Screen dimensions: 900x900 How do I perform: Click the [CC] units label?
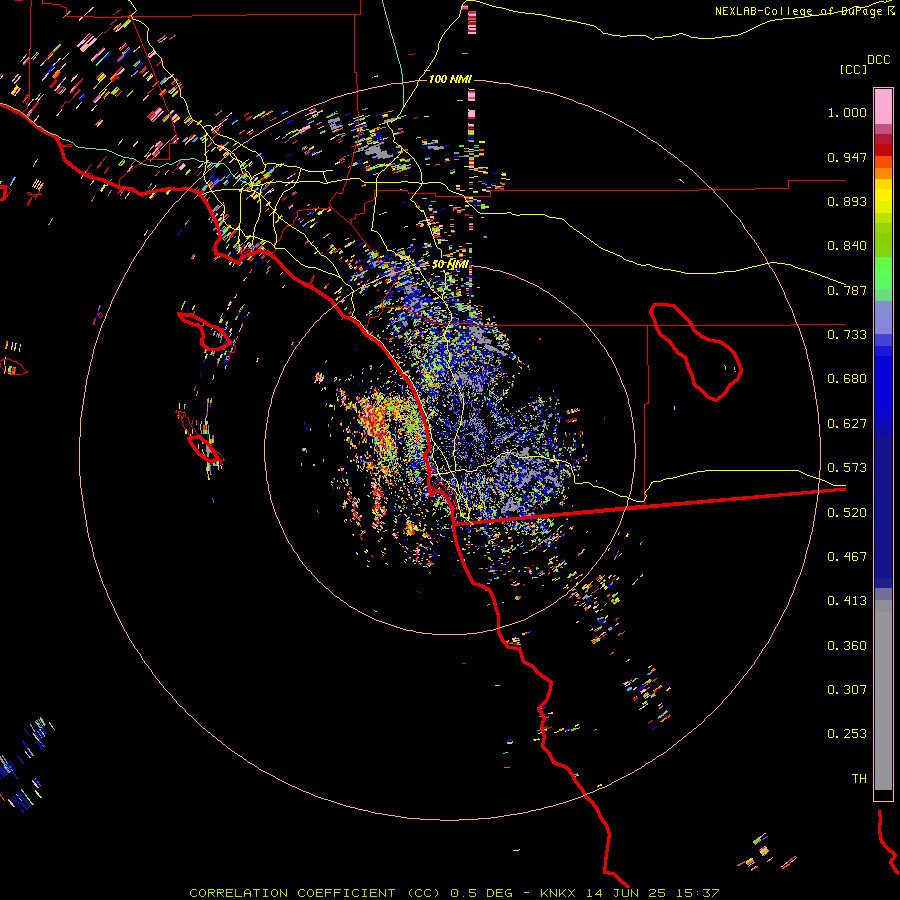tap(853, 69)
